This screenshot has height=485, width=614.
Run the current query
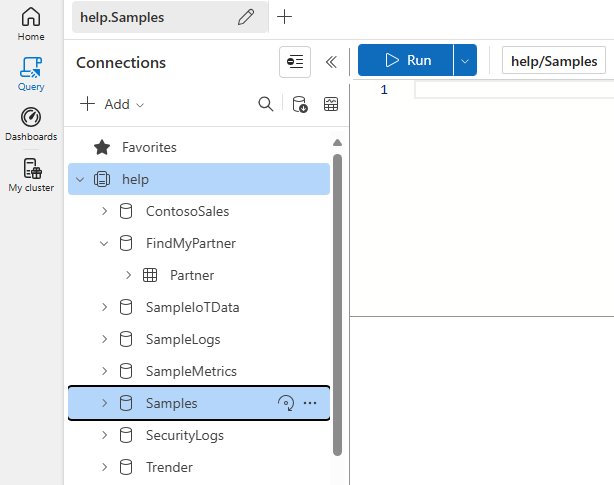point(406,60)
